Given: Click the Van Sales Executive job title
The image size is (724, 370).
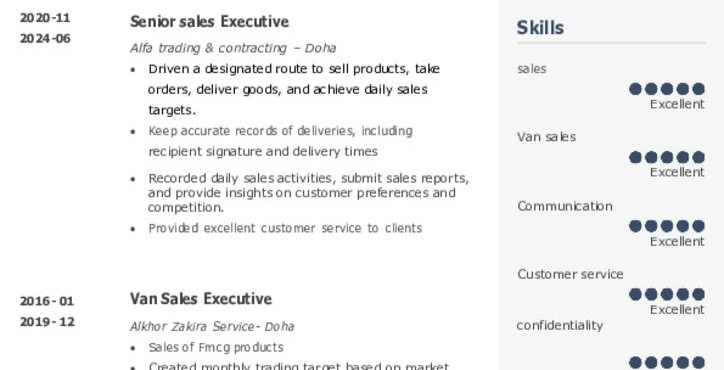Looking at the screenshot, I should 201,299.
